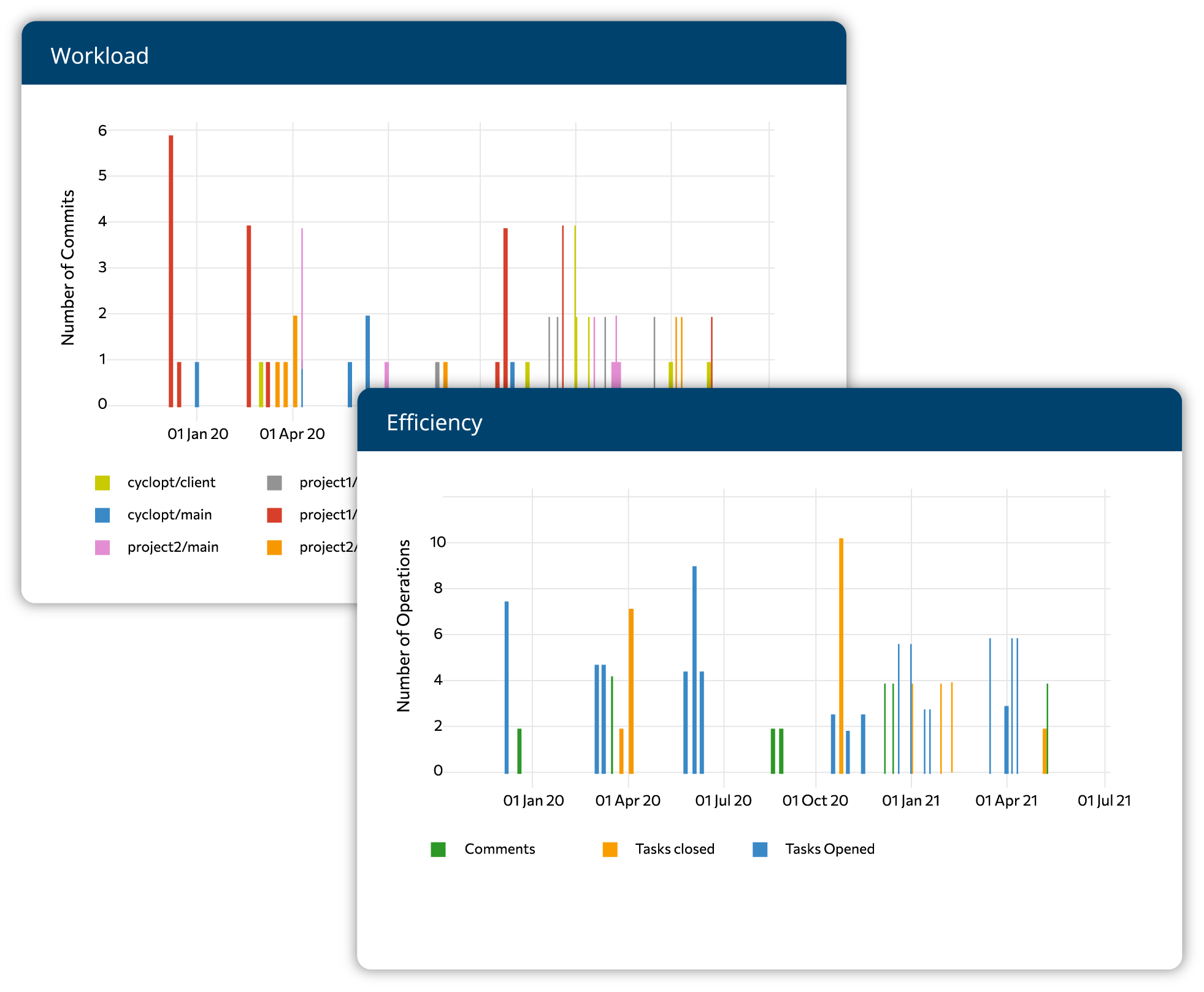Toggle the cyclopt/client legend label

point(171,483)
